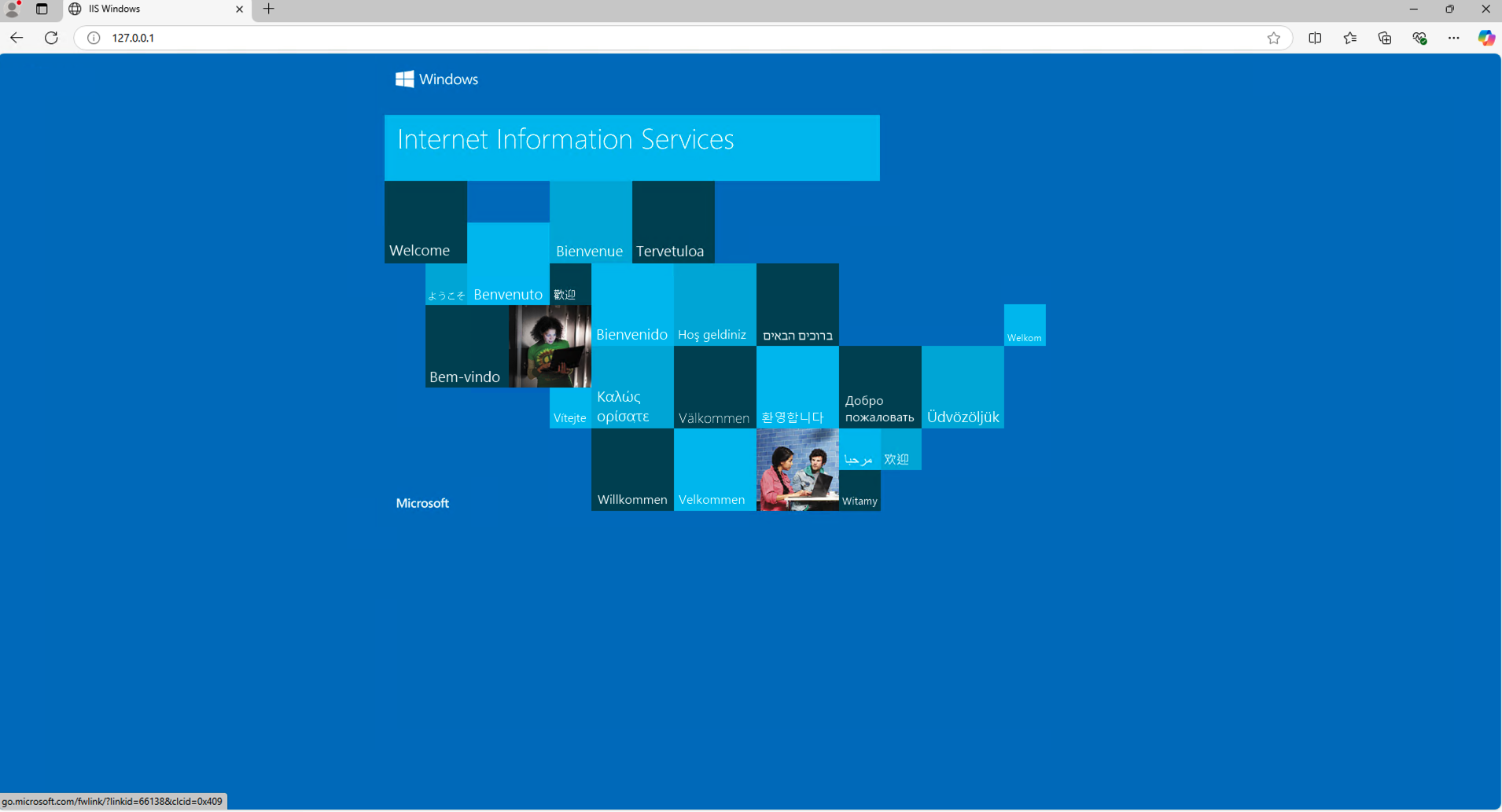The width and height of the screenshot is (1502, 812).
Task: Click the Üdvözöljük tile
Action: (963, 387)
